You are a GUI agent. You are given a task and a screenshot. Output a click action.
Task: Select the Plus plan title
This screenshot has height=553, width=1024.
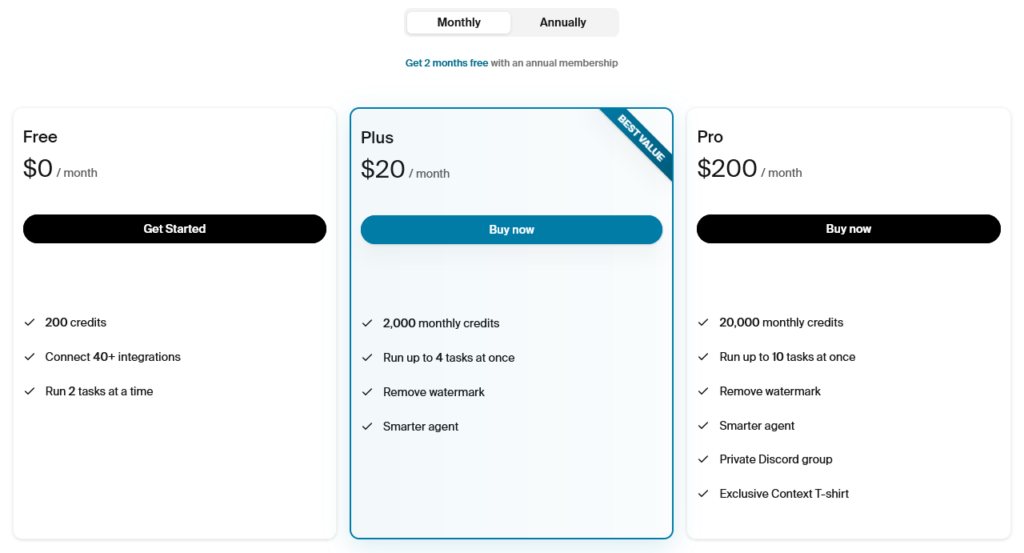click(x=377, y=138)
